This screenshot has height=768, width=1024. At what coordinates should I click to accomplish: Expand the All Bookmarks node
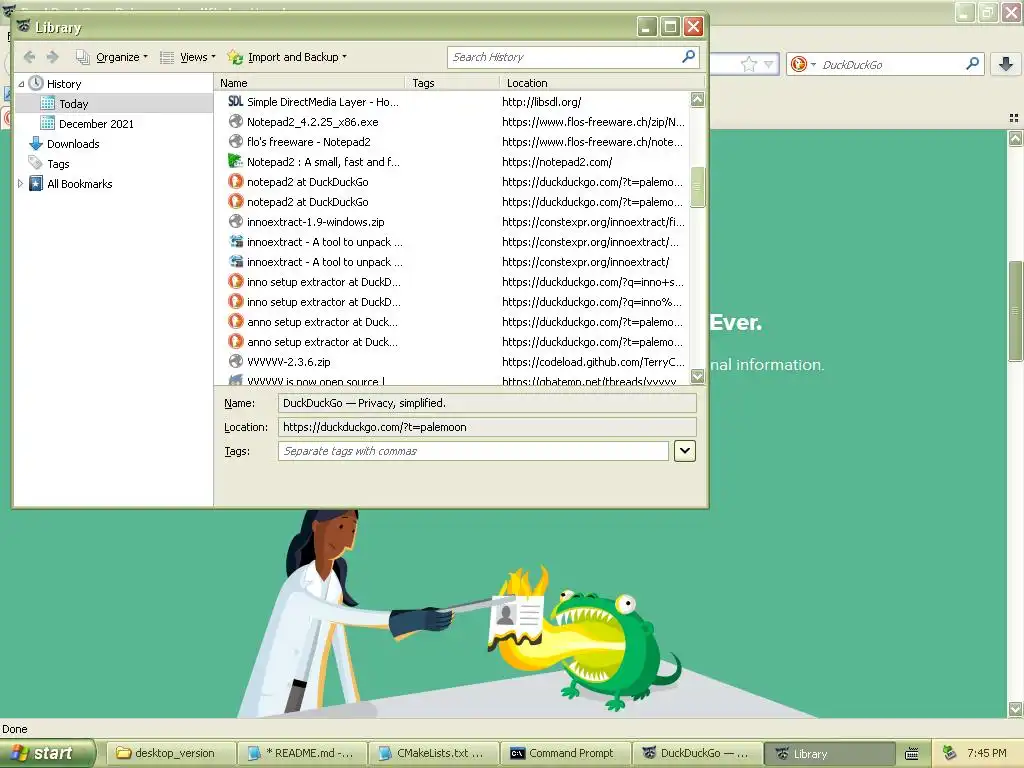point(20,184)
